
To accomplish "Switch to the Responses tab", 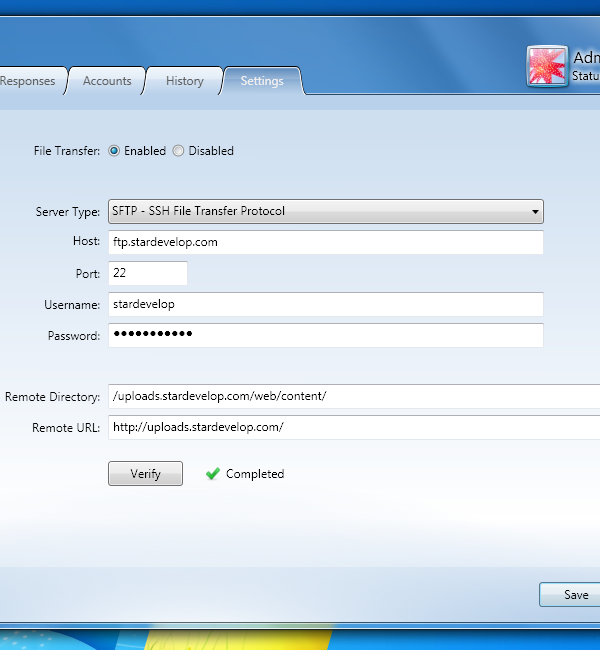I will [30, 81].
